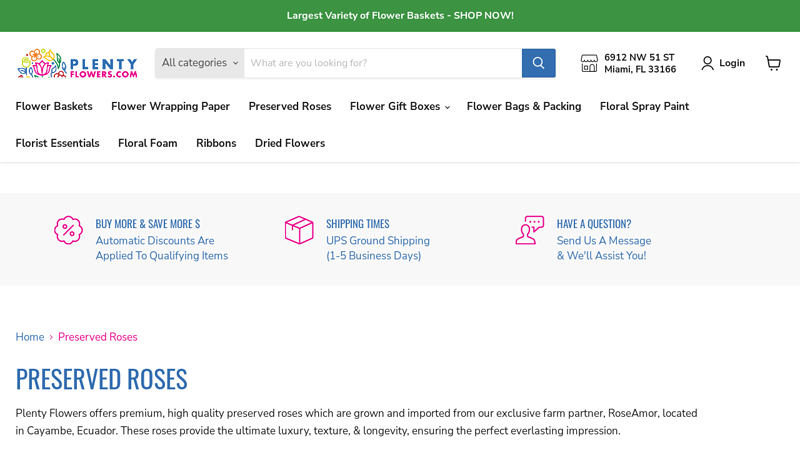This screenshot has width=800, height=450.
Task: Open the Flower Baskets menu item
Action: click(54, 106)
